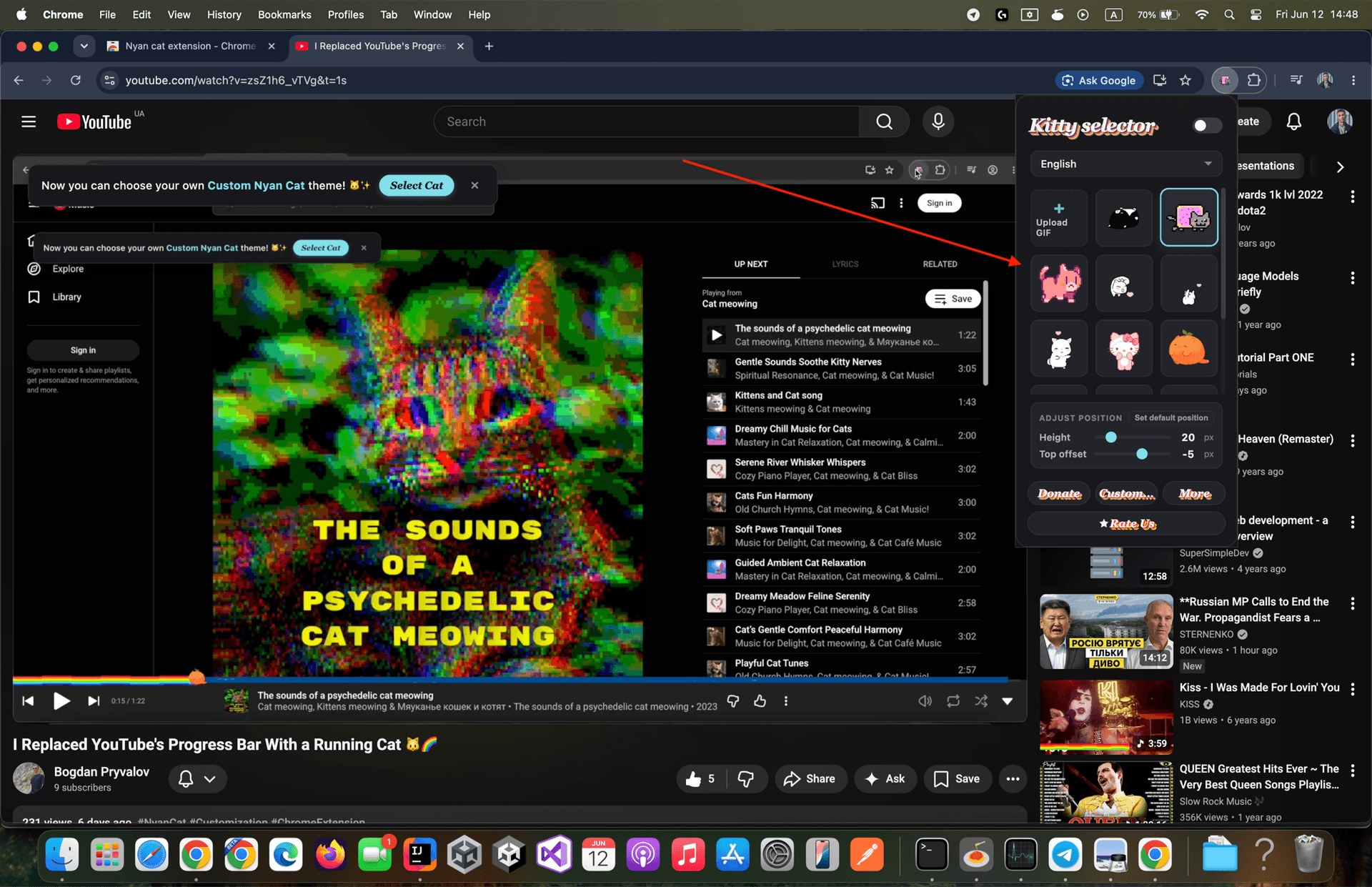The image size is (1372, 887).
Task: Click Select Cat in the top banner
Action: [x=417, y=185]
